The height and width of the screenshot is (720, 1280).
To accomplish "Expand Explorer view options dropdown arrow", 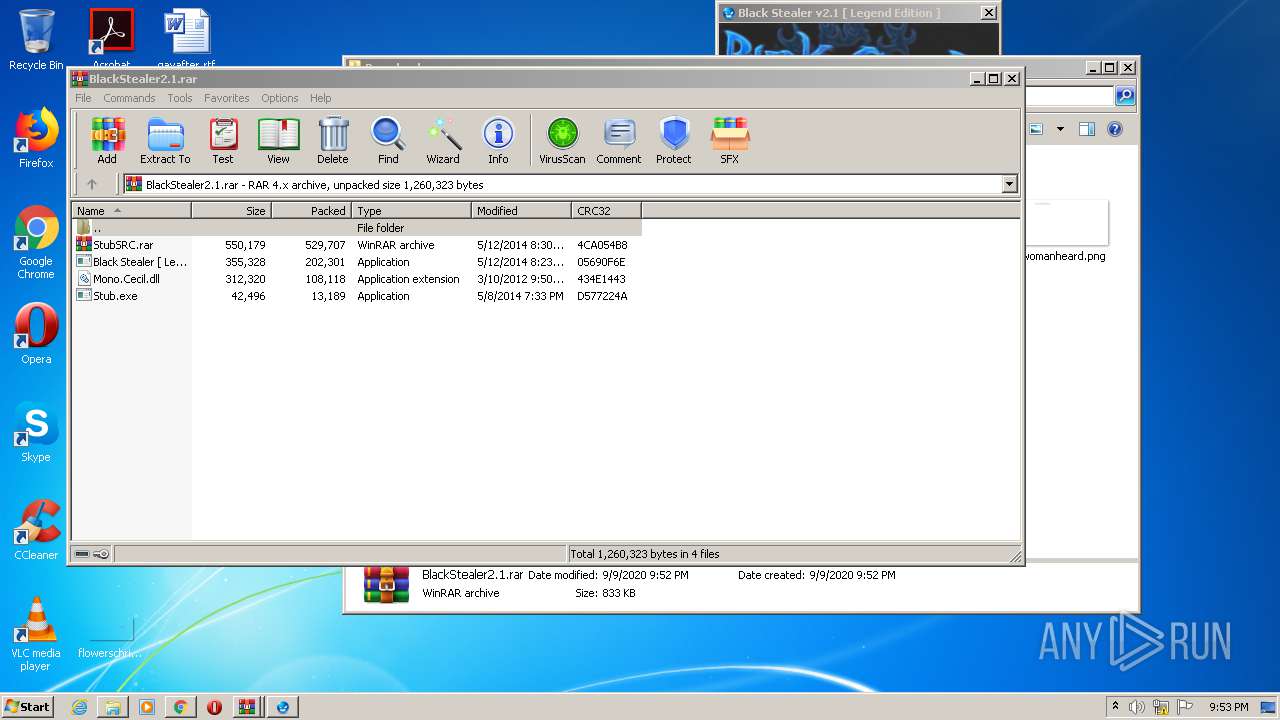I will pyautogui.click(x=1060, y=129).
